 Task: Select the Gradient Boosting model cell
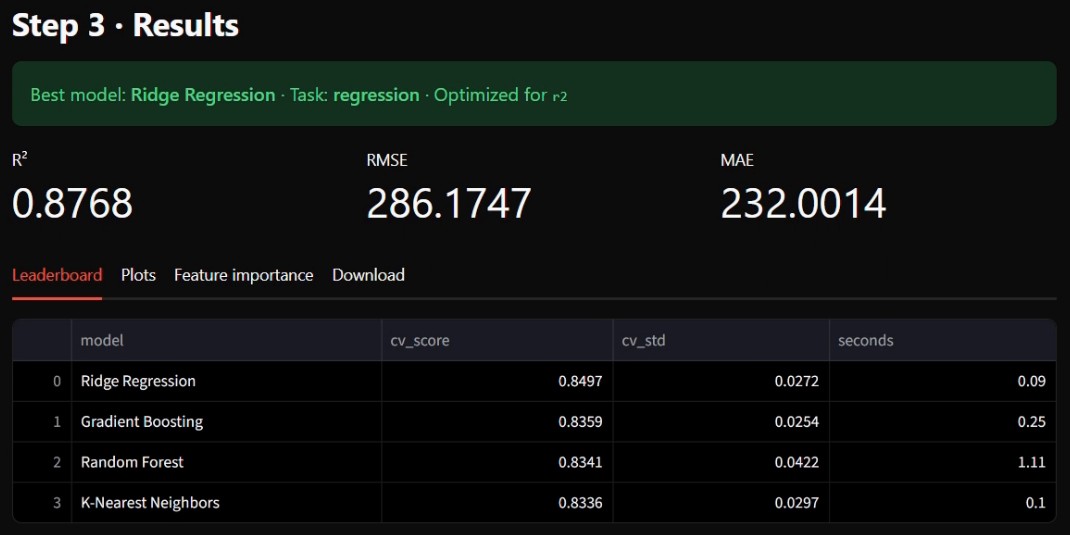pos(227,422)
